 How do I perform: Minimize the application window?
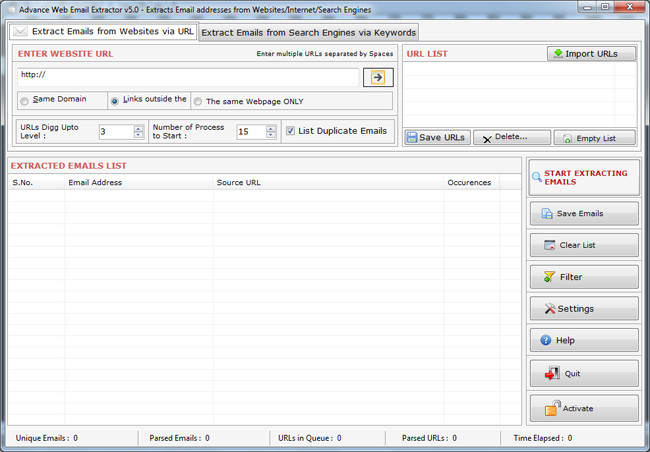(x=588, y=7)
